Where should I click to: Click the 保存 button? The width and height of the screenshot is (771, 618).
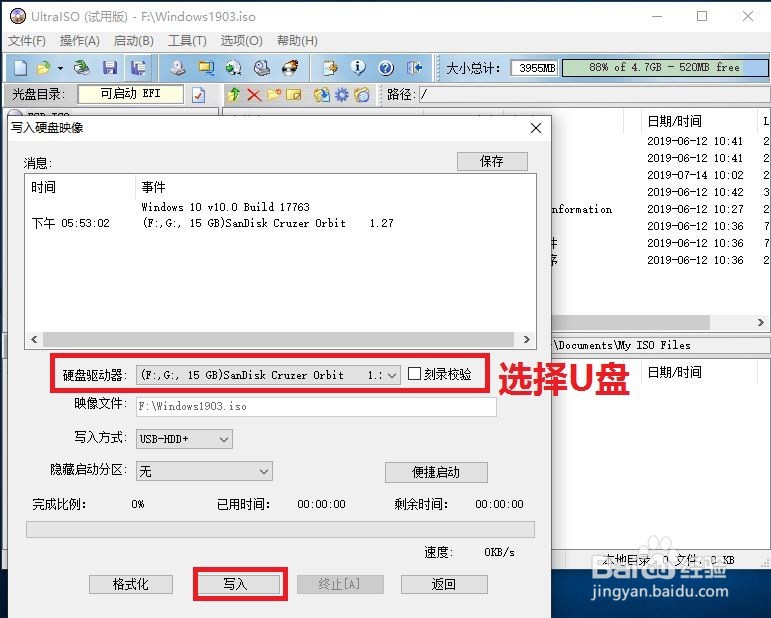point(492,161)
